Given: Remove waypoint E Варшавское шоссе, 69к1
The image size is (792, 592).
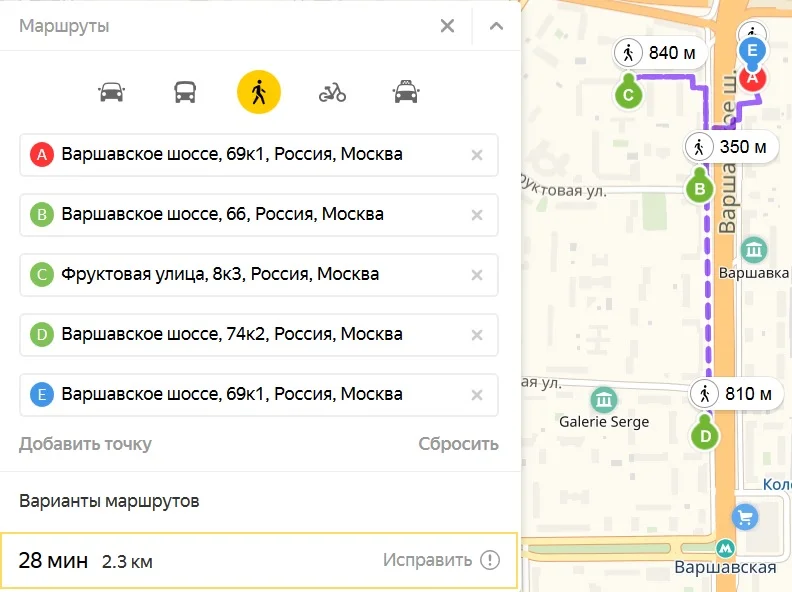Looking at the screenshot, I should pos(477,395).
